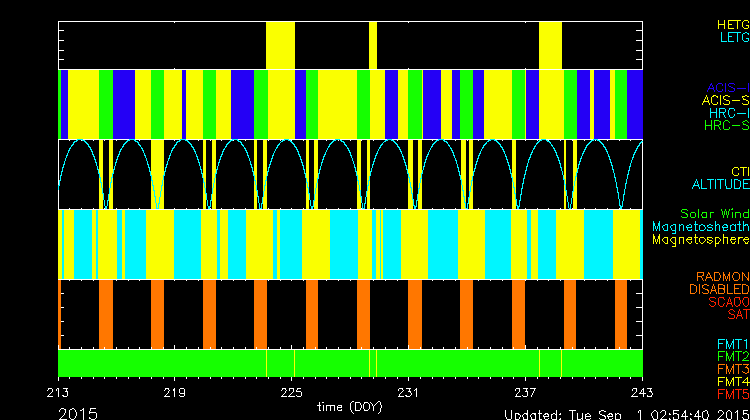Image resolution: width=750 pixels, height=420 pixels.
Task: Click the time (DOY) axis title
Action: tap(349, 407)
